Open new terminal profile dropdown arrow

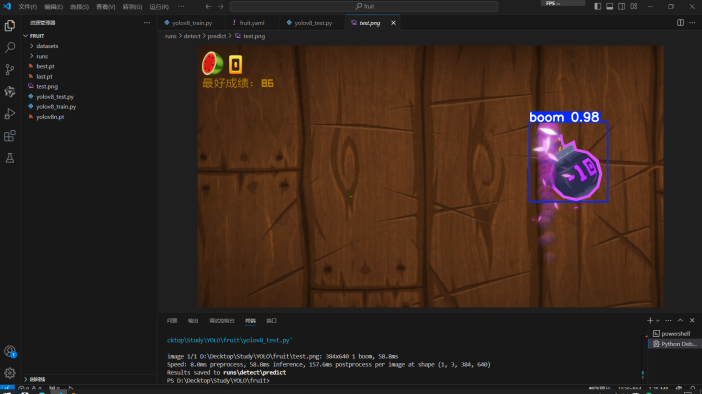click(658, 321)
